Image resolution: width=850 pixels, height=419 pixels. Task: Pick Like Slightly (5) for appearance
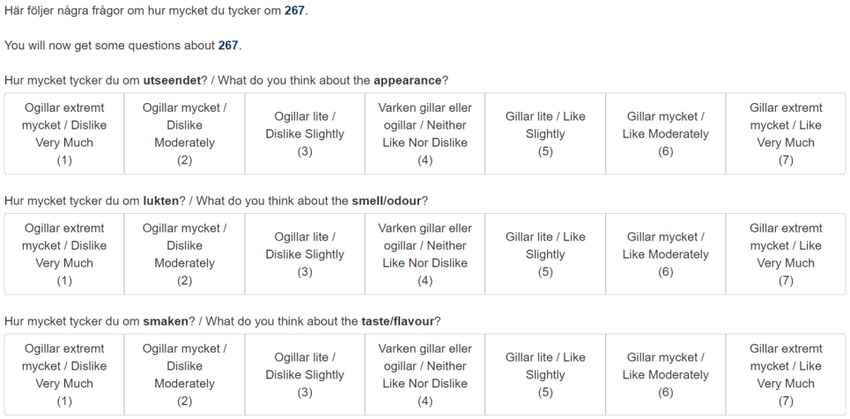[x=545, y=133]
